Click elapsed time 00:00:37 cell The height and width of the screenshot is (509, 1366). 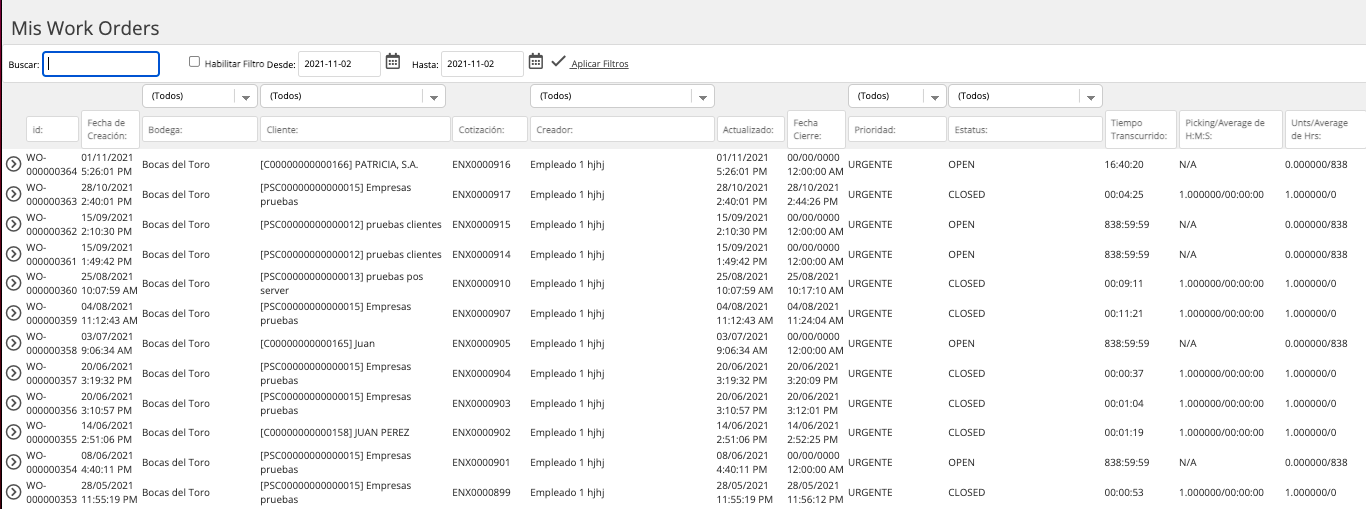tap(1125, 373)
